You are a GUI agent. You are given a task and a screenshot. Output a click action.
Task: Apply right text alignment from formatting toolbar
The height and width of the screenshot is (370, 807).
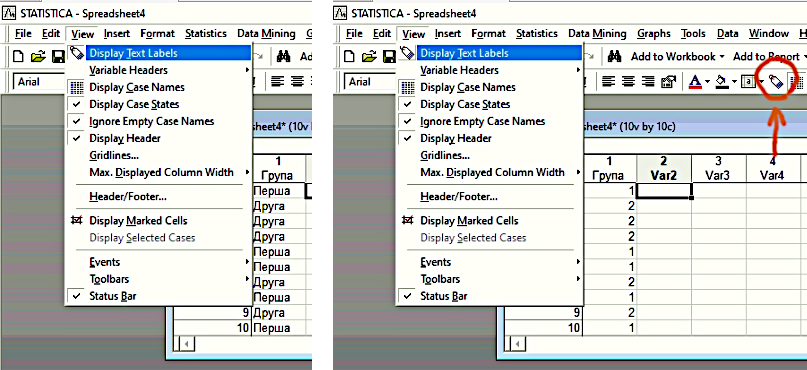(649, 81)
